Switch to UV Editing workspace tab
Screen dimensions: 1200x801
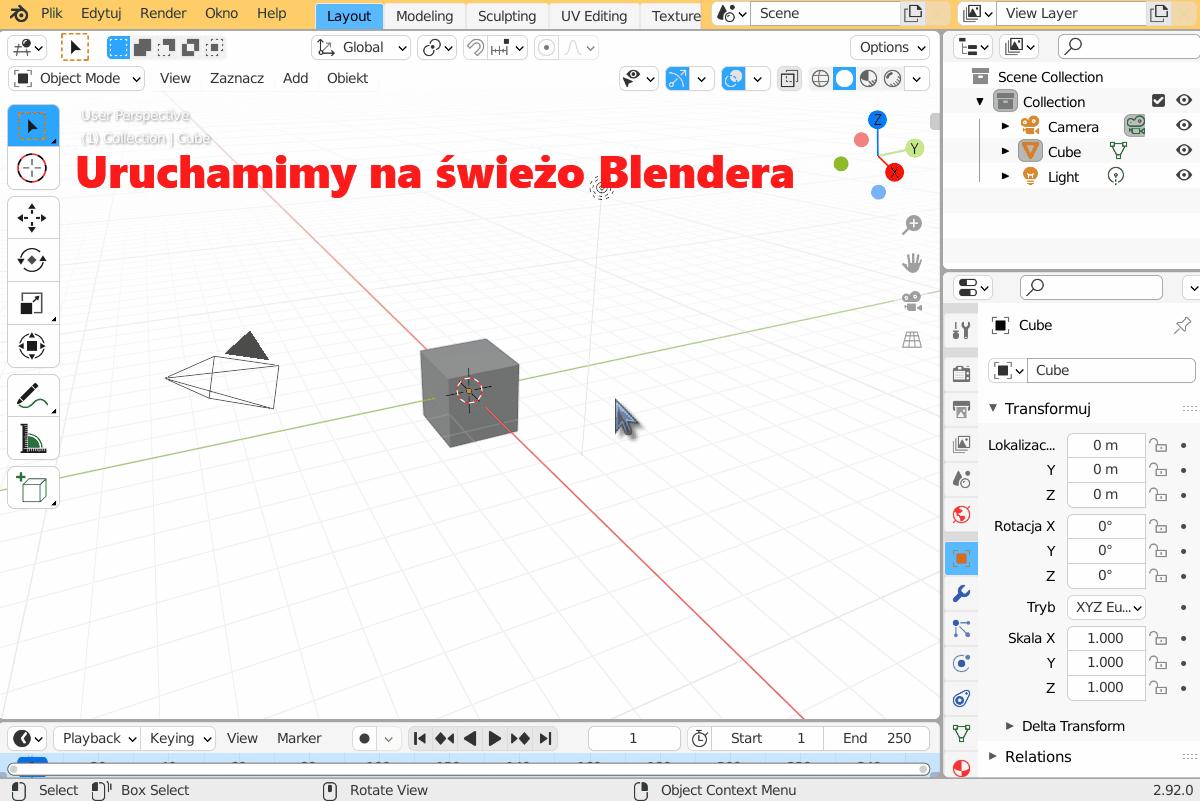point(594,16)
